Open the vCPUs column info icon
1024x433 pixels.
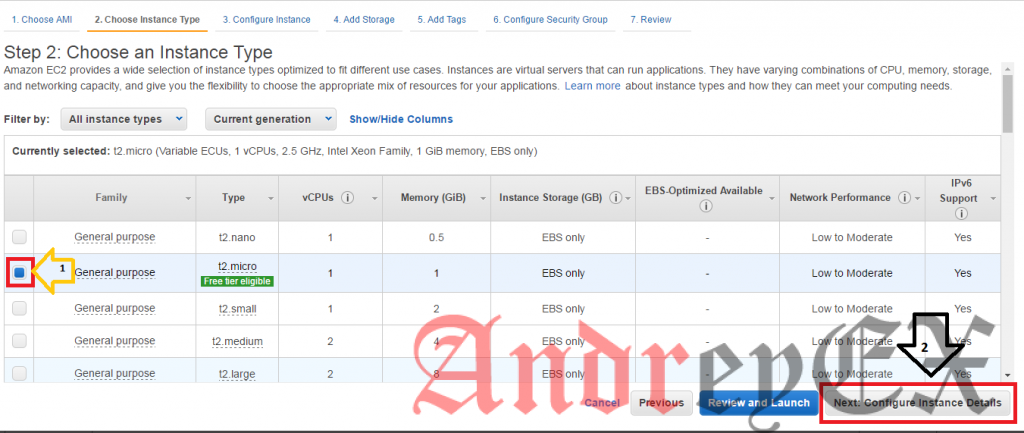347,197
